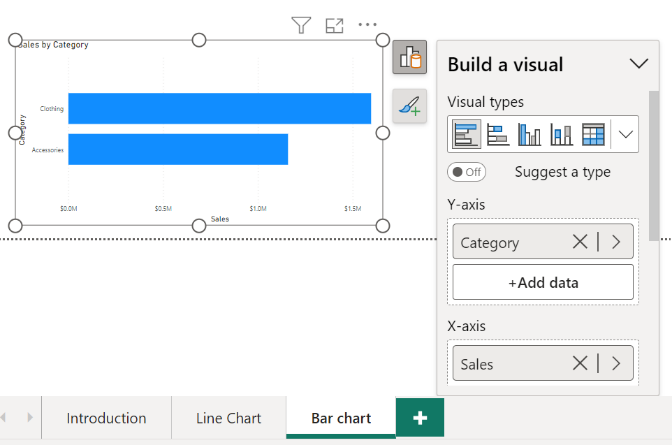
Task: Select the table visual type
Action: [x=593, y=135]
